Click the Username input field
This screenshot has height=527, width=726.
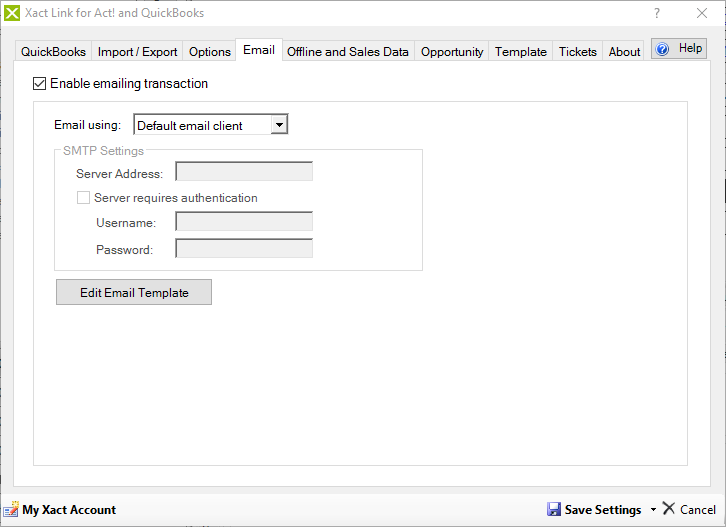point(244,221)
